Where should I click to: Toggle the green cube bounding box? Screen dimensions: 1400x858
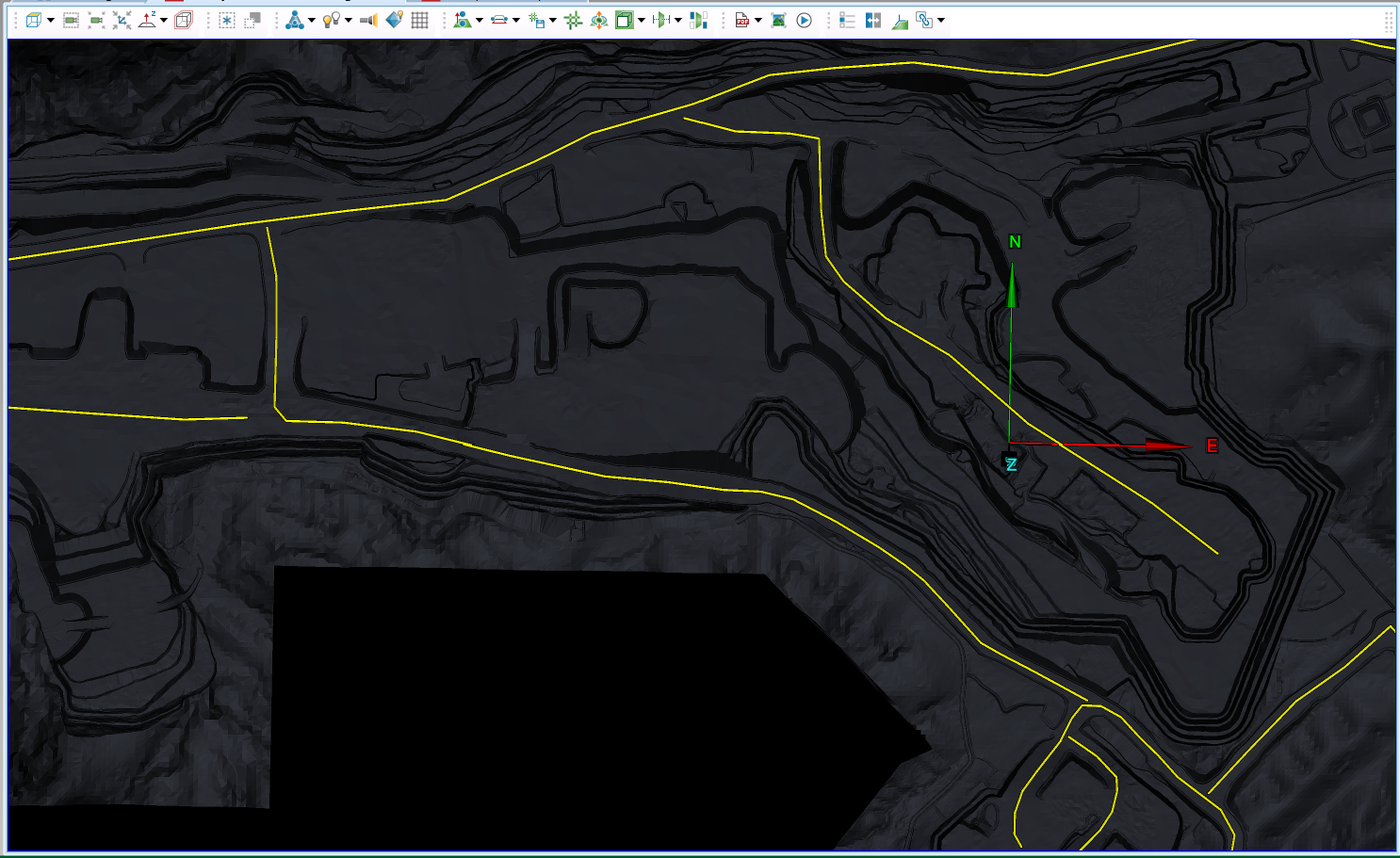624,20
